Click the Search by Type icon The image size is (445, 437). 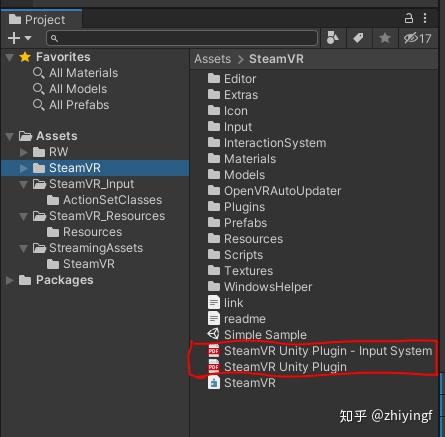(x=333, y=38)
